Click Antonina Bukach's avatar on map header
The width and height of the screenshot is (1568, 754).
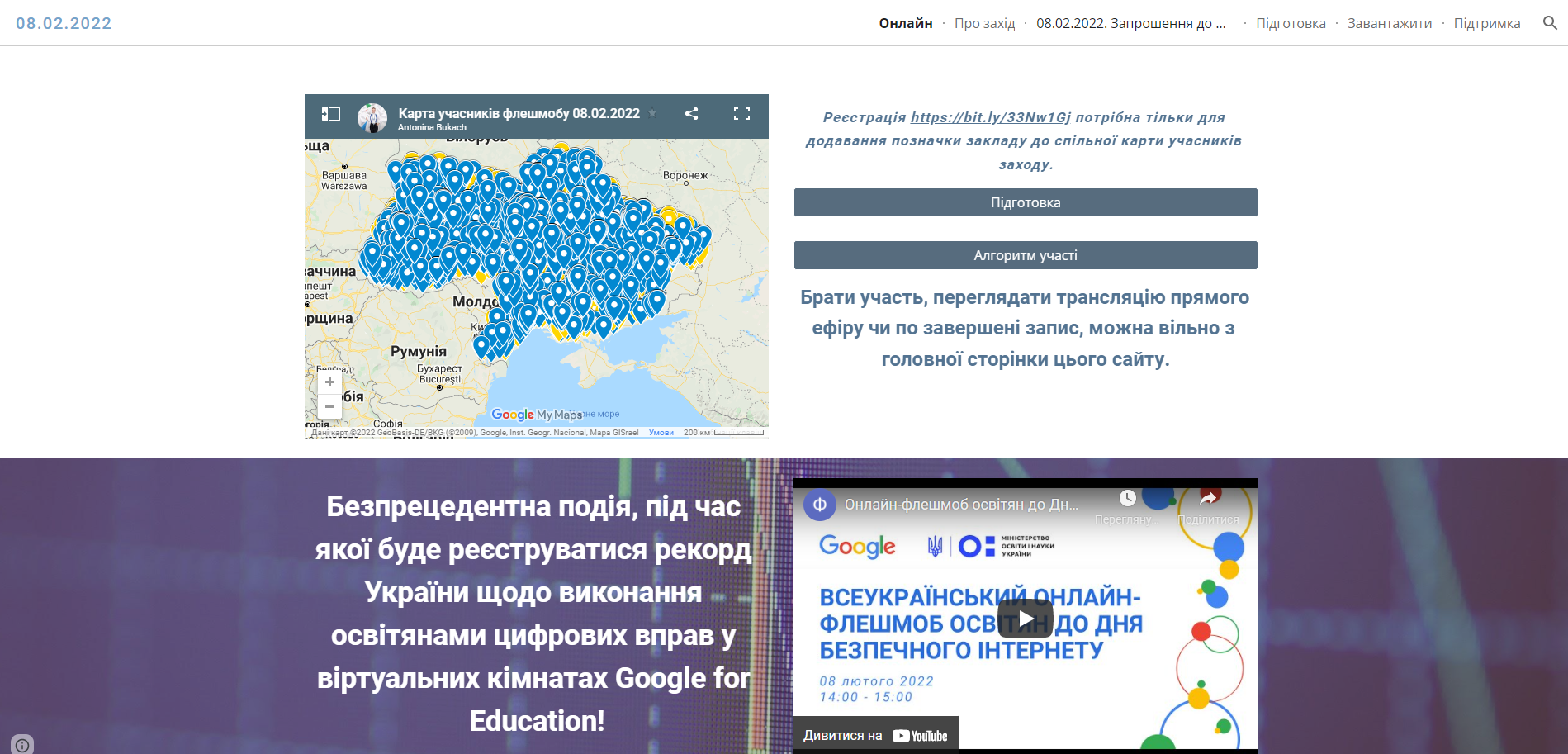pyautogui.click(x=372, y=117)
